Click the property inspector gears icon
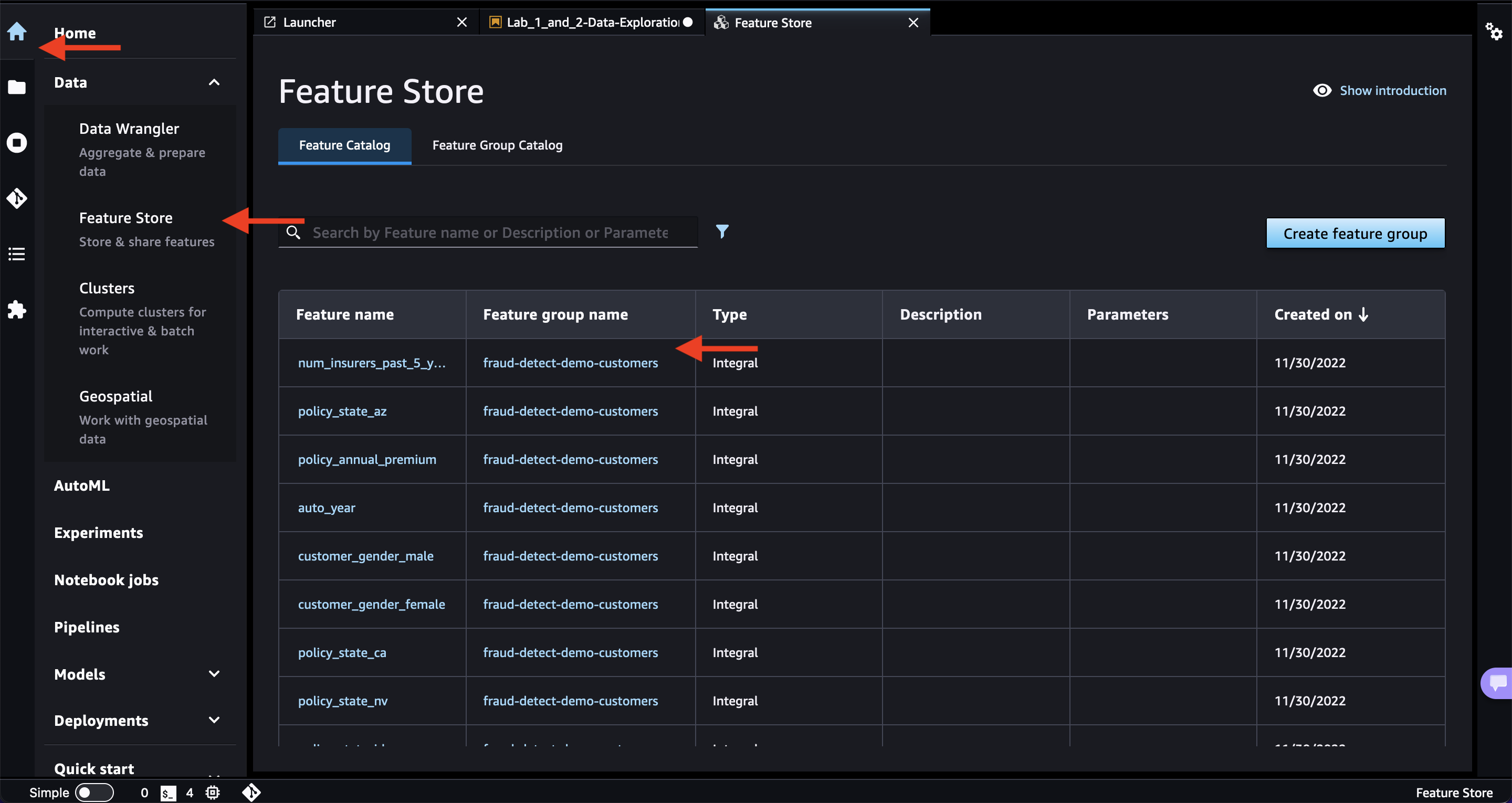Screen dimensions: 1512x803 1494,31
